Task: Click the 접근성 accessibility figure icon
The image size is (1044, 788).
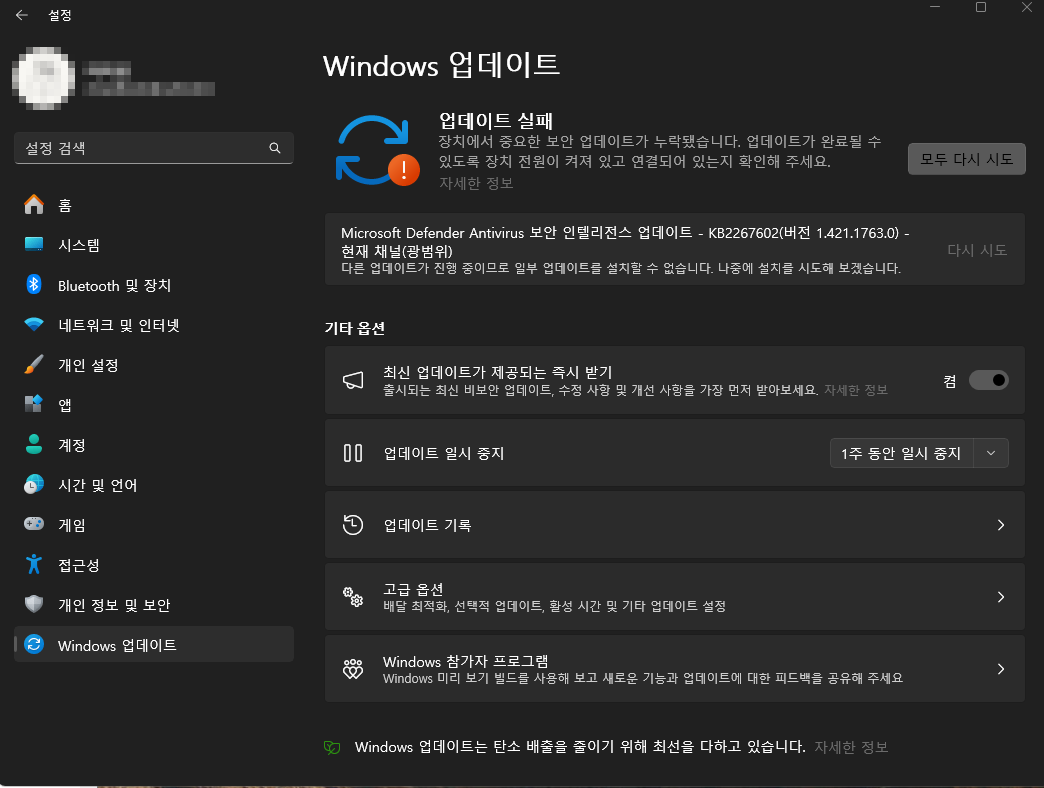Action: (34, 564)
